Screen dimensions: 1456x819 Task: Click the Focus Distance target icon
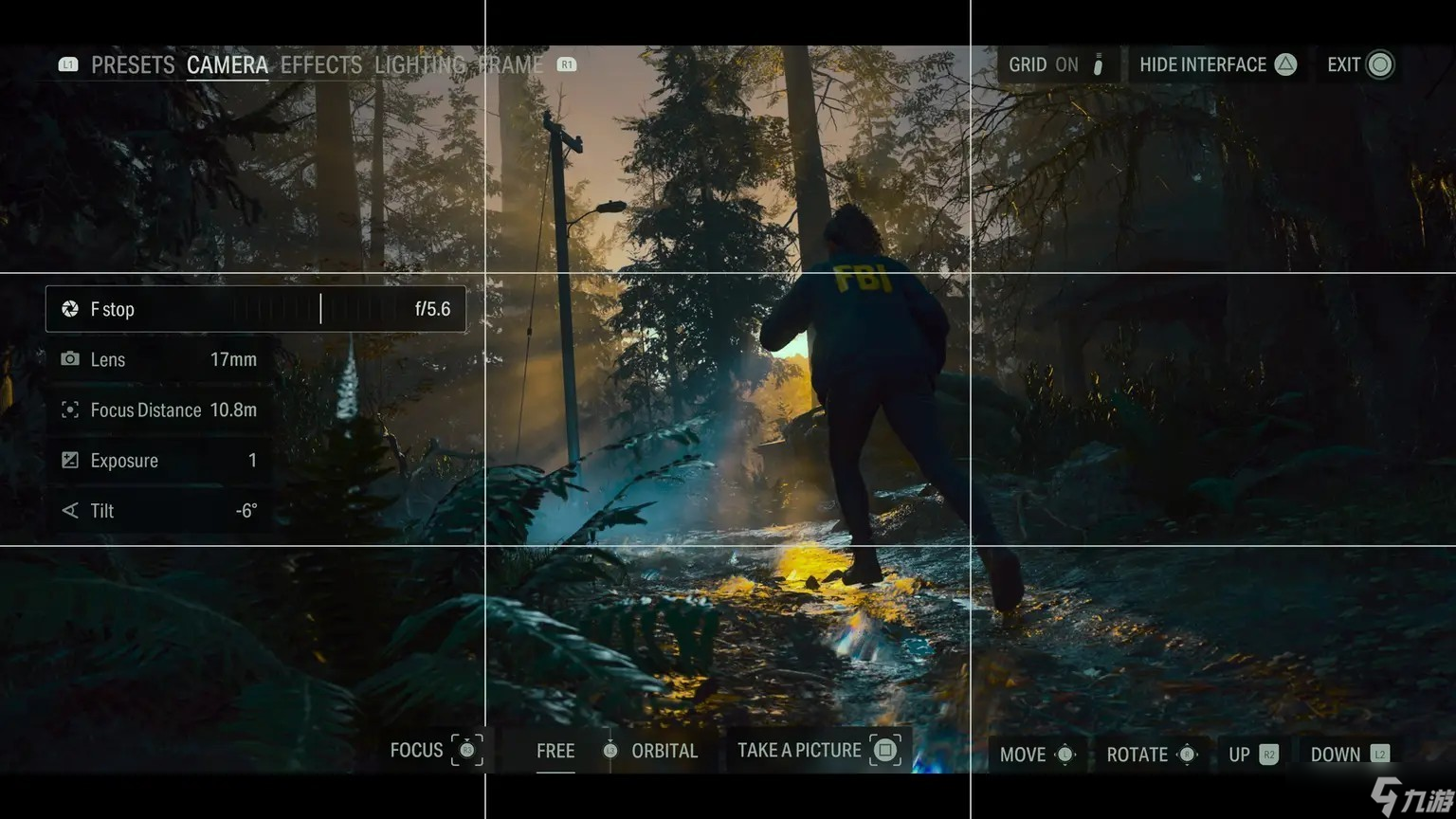[x=70, y=409]
